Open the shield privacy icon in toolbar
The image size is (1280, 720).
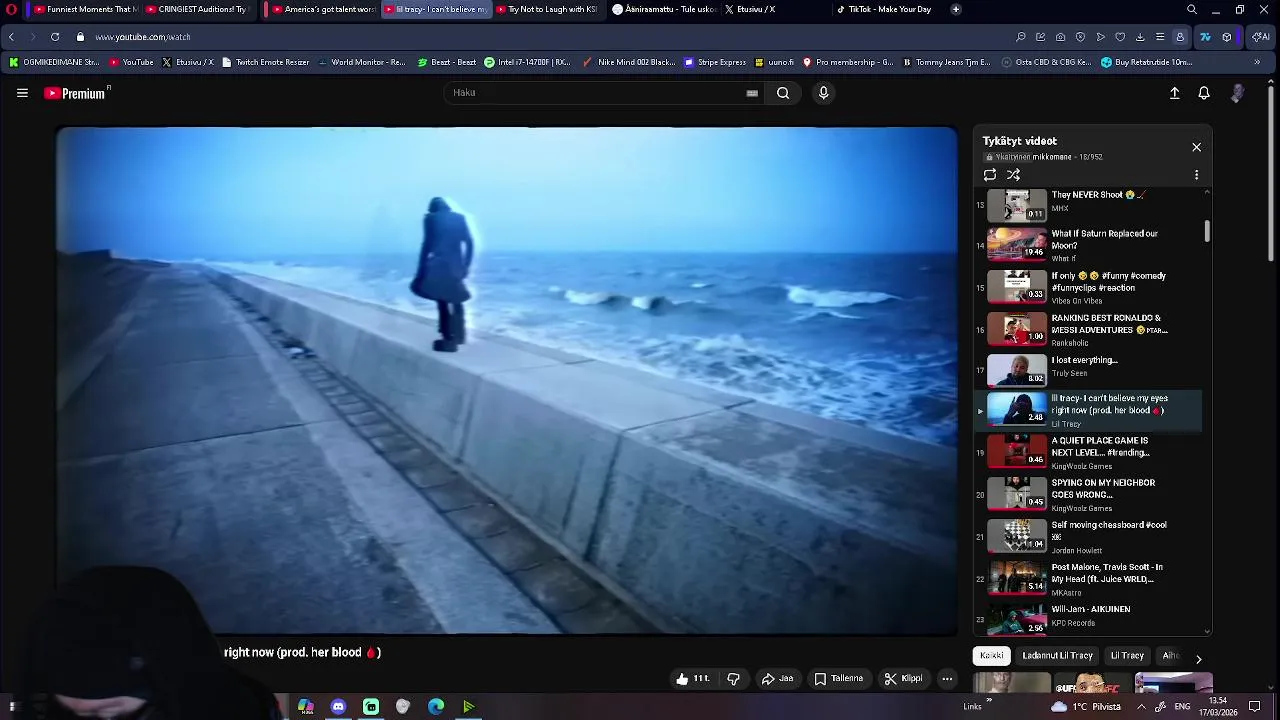1080,37
